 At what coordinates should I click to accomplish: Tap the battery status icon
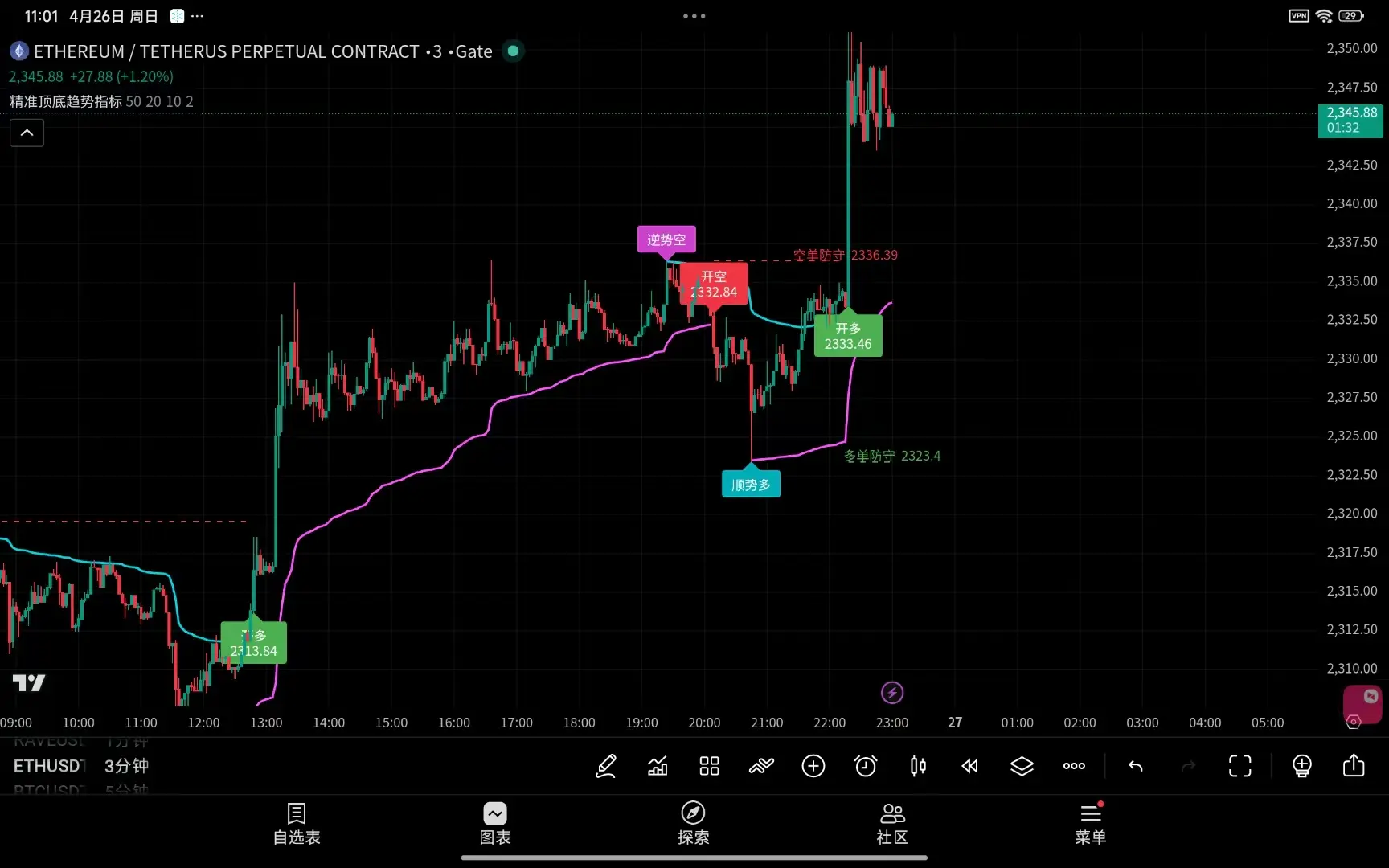[1351, 15]
